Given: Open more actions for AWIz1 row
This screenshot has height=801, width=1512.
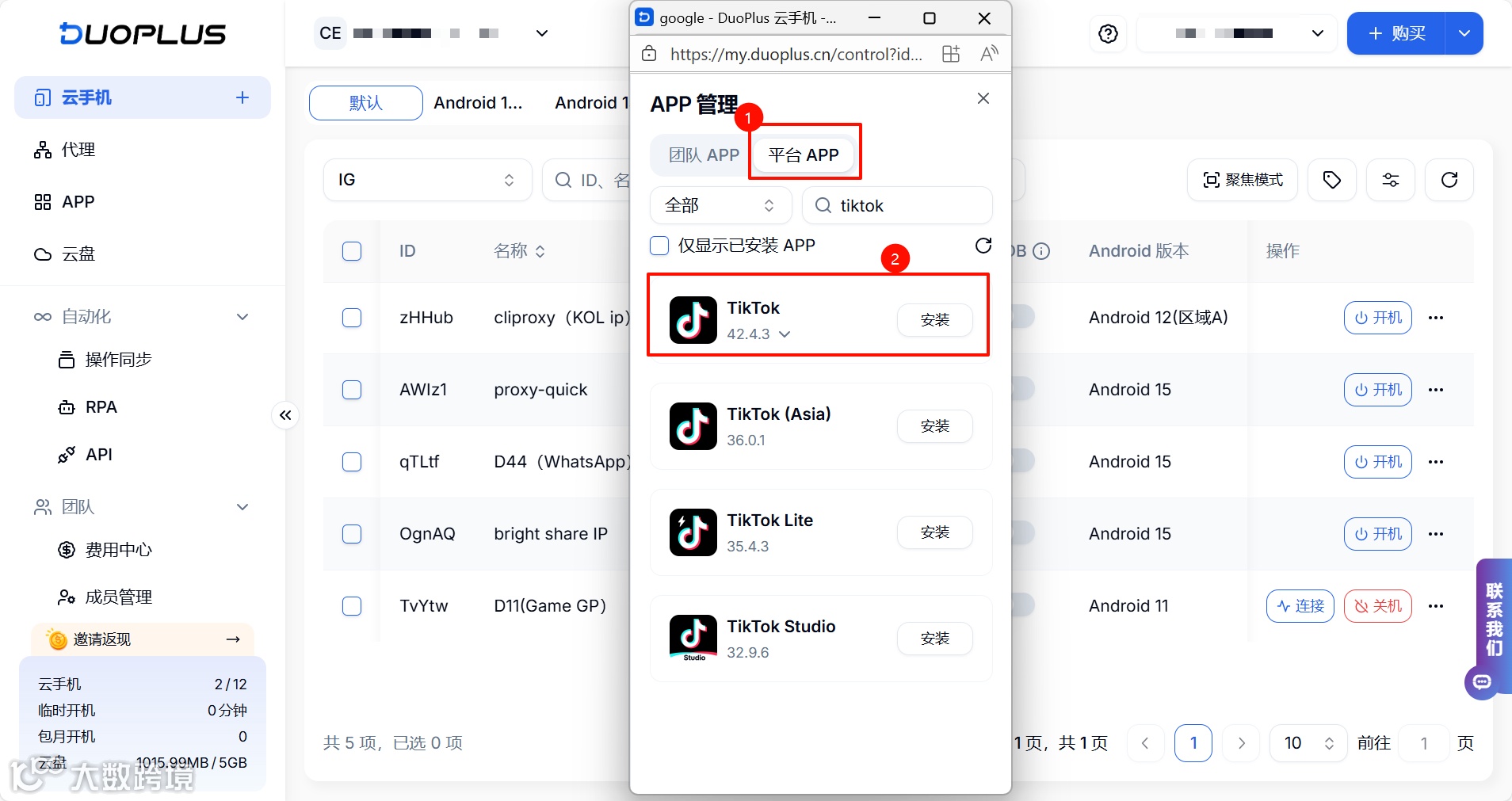Looking at the screenshot, I should tap(1436, 390).
